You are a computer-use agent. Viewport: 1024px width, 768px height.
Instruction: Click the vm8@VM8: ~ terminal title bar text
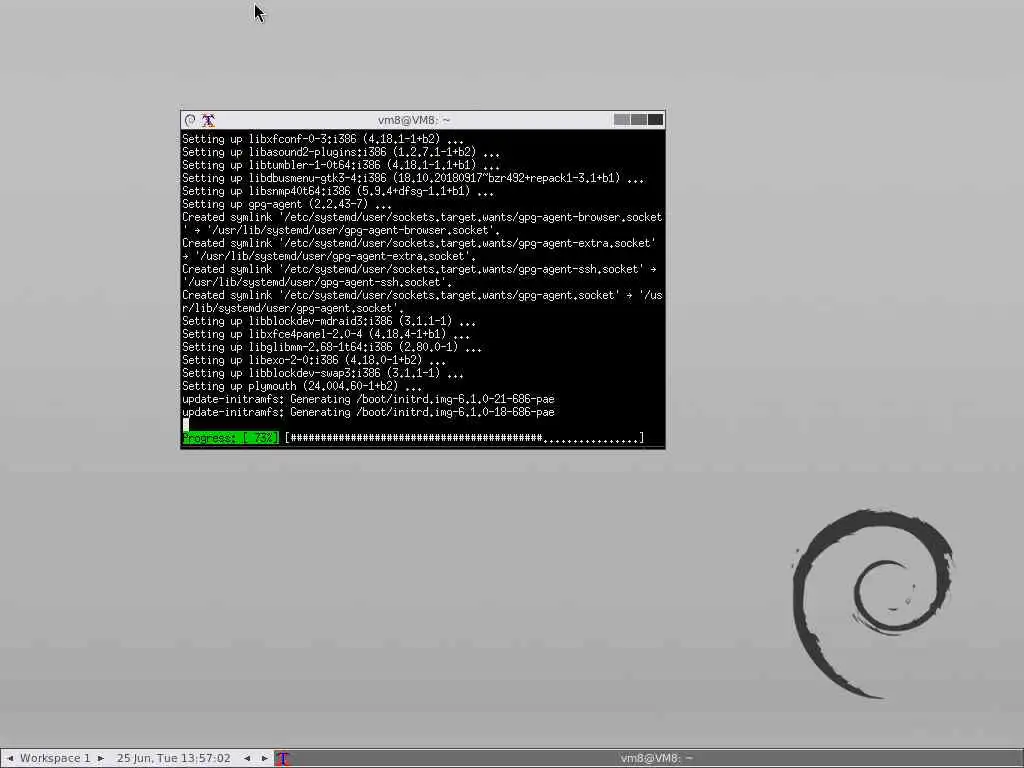[414, 120]
